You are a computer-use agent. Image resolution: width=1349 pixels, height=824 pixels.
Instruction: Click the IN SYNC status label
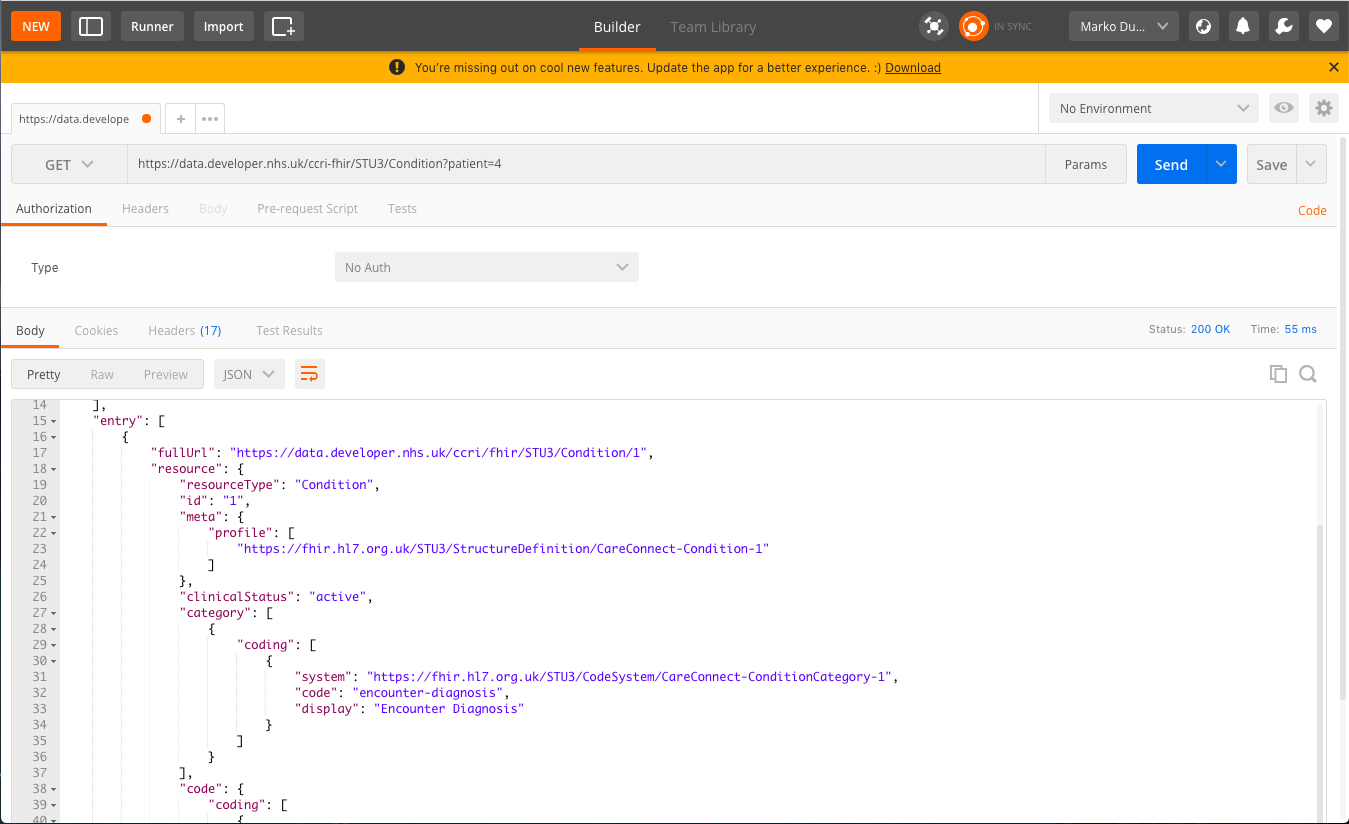pos(1012,27)
